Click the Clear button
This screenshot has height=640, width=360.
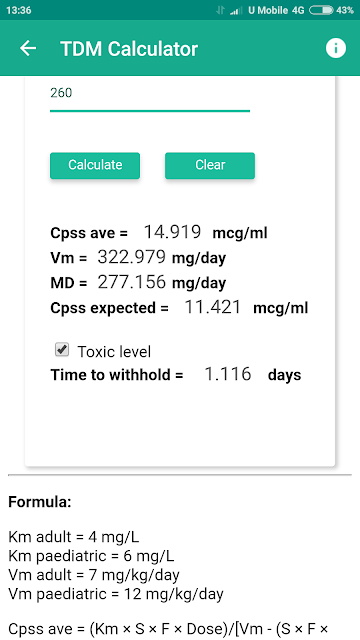coord(210,165)
